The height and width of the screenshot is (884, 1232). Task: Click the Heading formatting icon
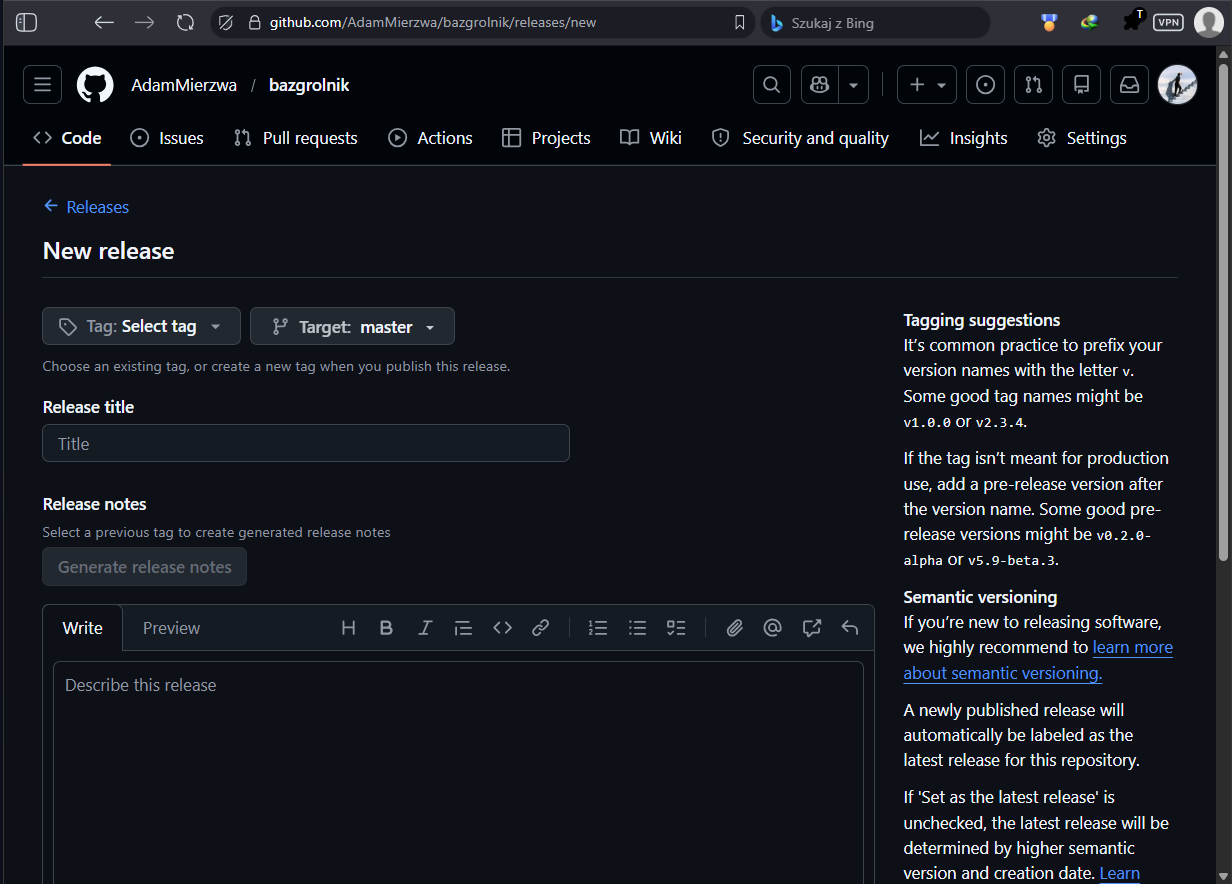tap(348, 628)
